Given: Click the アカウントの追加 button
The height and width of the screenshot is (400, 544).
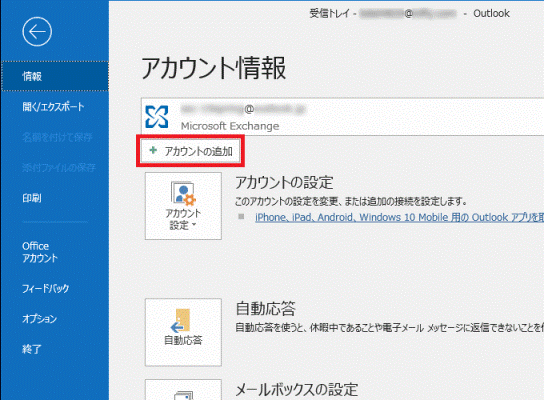Looking at the screenshot, I should coord(190,151).
